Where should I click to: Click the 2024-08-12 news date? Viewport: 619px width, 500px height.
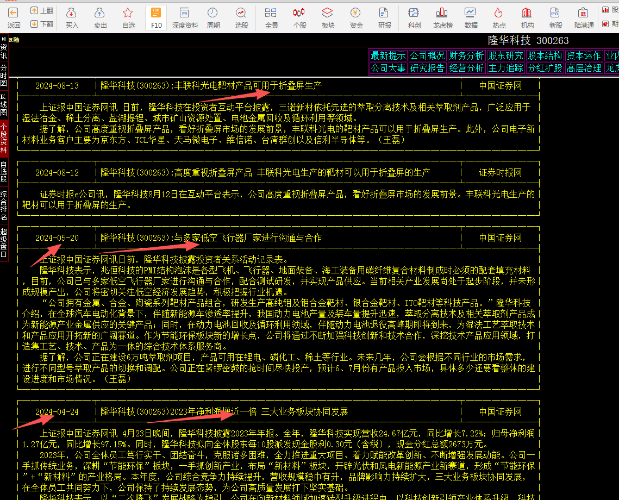57,172
